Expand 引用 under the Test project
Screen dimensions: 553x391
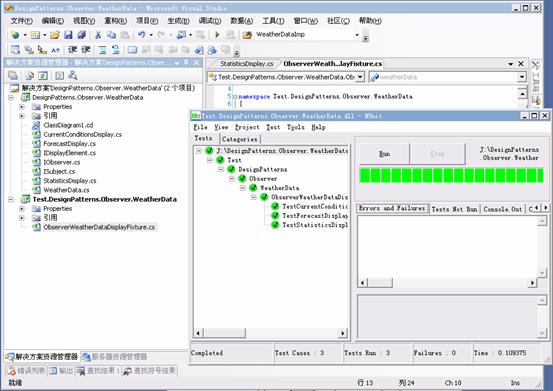22,218
